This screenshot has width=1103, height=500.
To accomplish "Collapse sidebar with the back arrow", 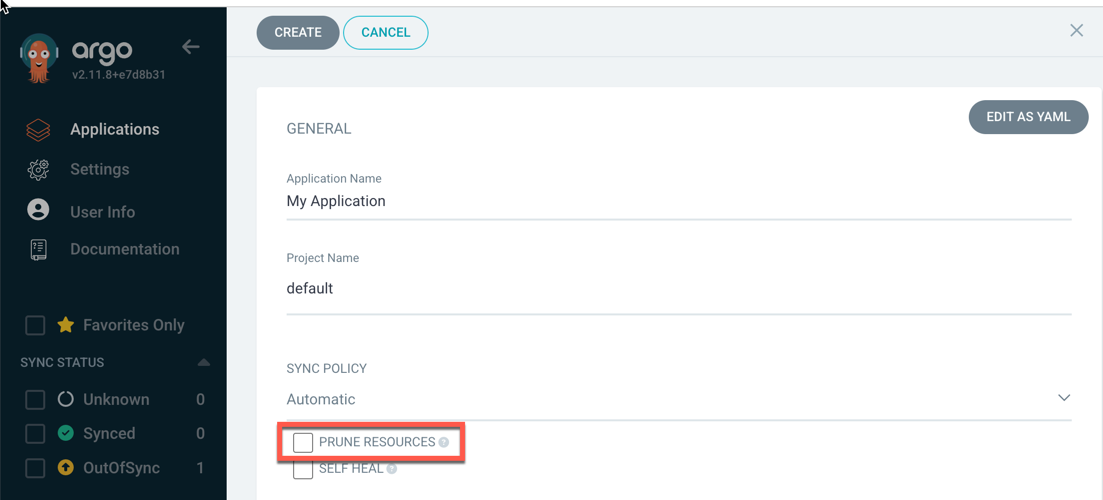I will pos(191,47).
